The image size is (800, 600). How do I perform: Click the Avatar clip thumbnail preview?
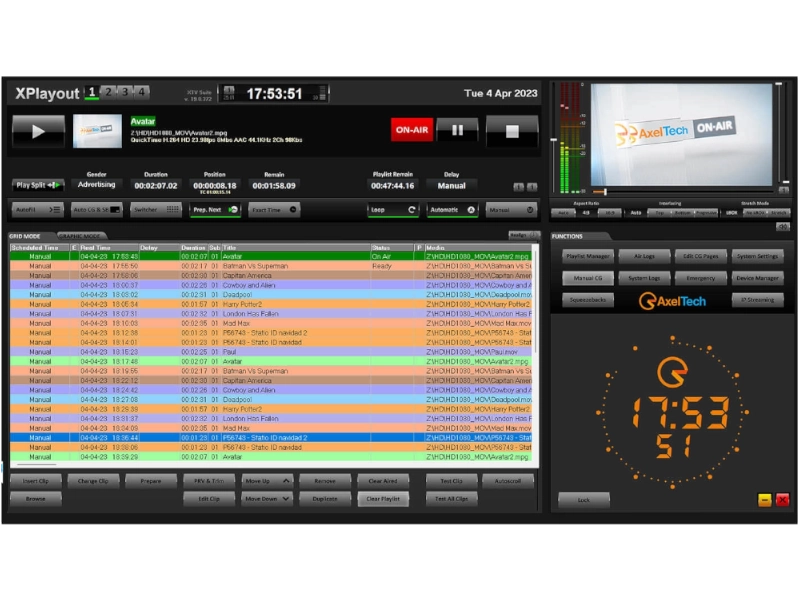coord(97,131)
